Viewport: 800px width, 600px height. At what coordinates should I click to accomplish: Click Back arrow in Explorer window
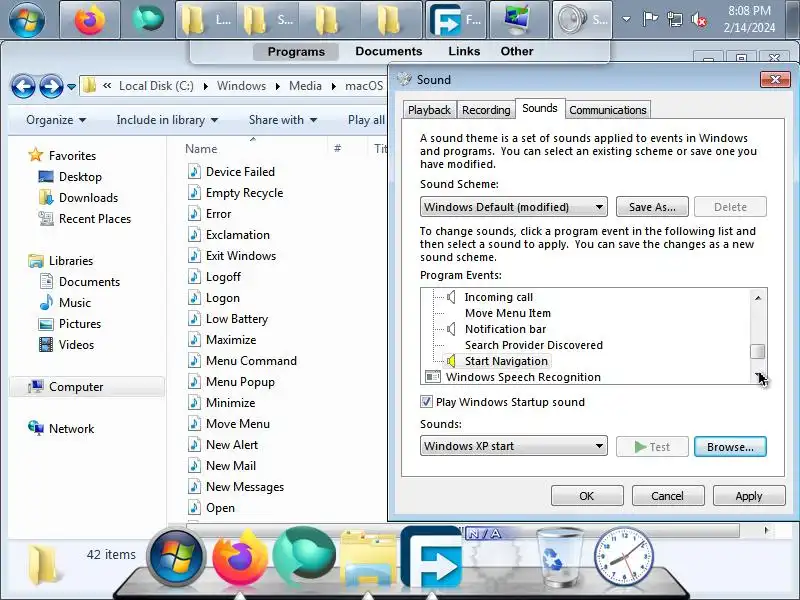[23, 86]
